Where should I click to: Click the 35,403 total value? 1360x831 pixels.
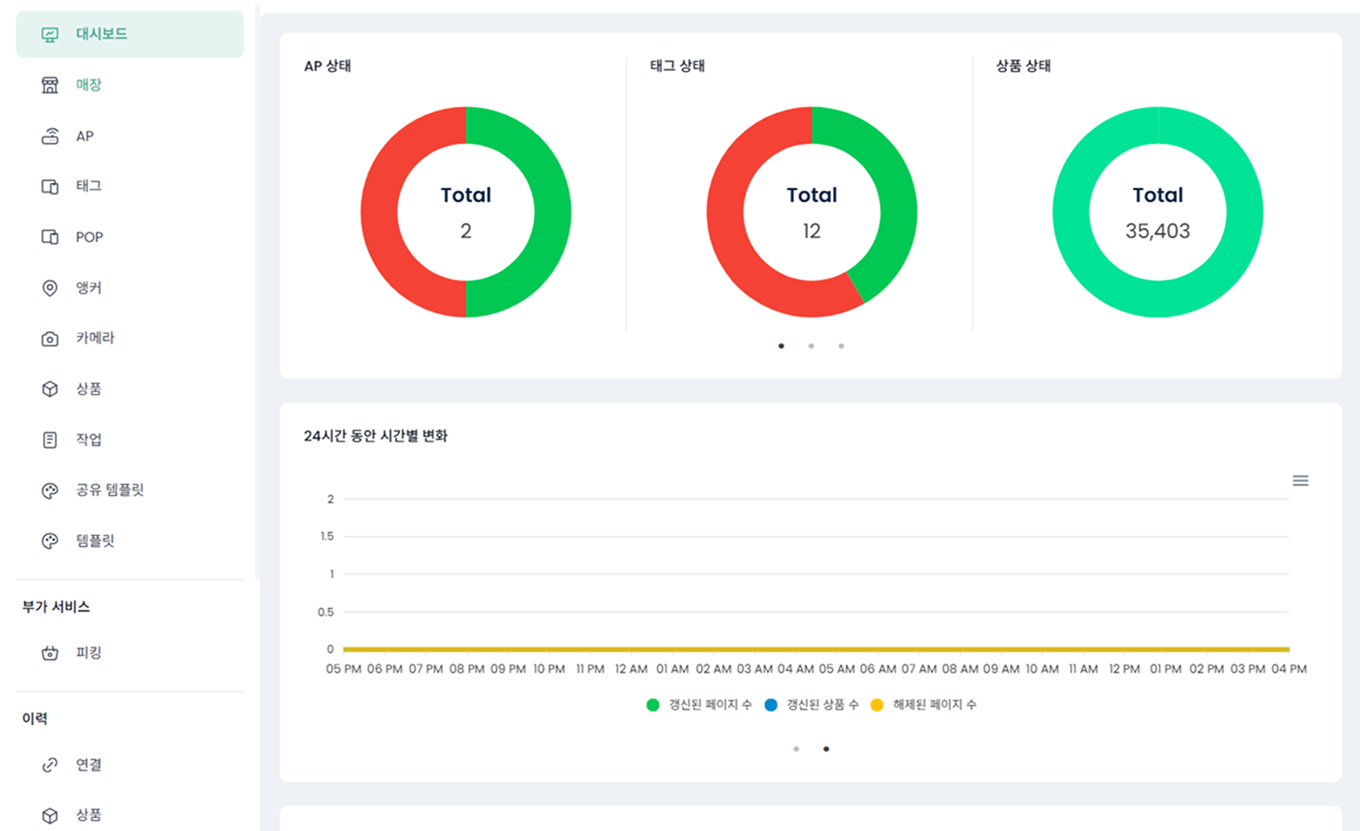(x=1158, y=231)
